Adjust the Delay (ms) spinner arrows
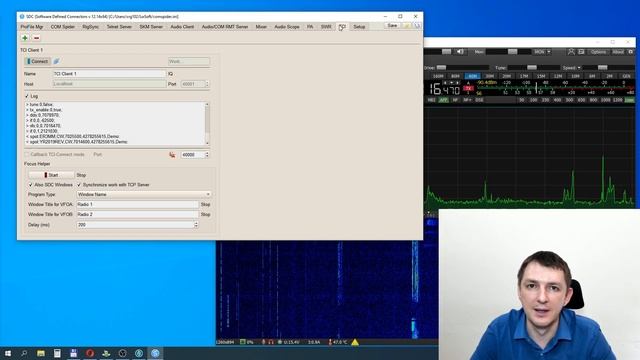Image resolution: width=640 pixels, height=360 pixels. click(196, 225)
